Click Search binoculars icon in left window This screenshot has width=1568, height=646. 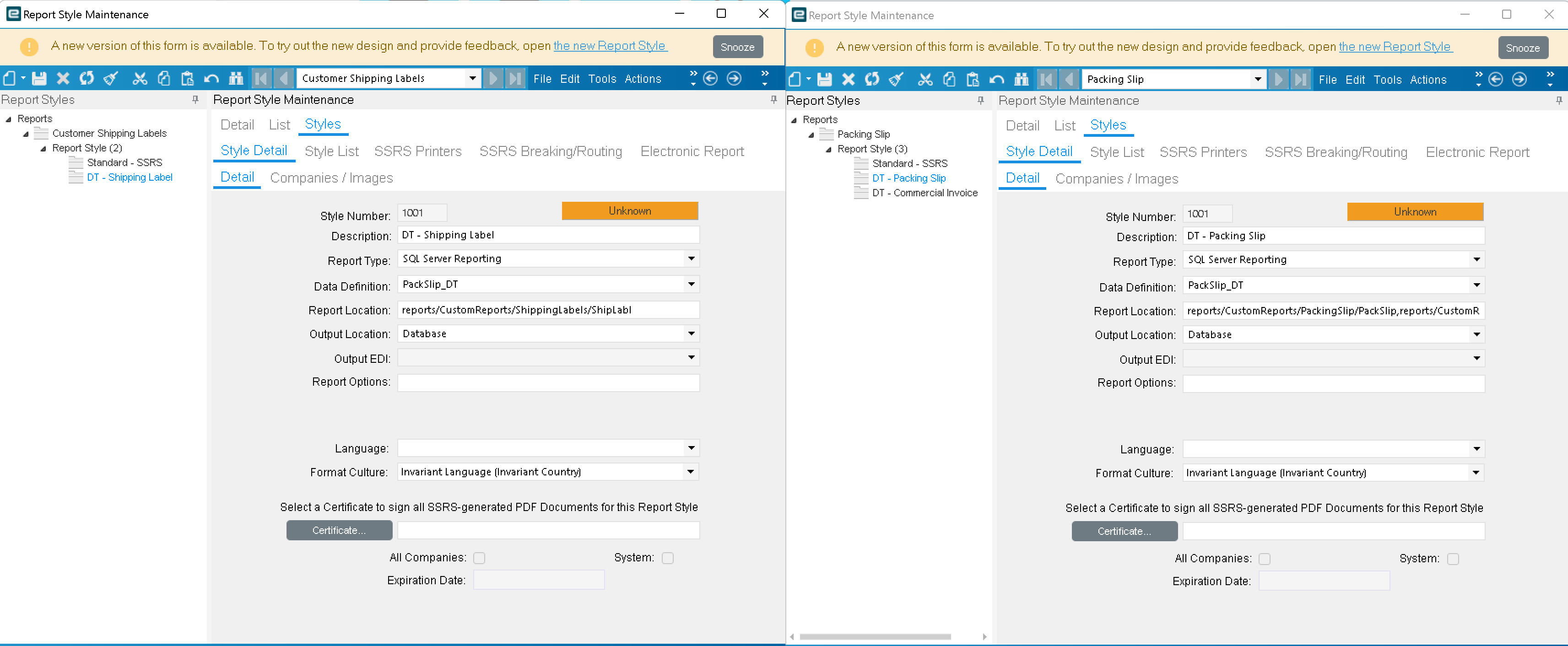(236, 79)
